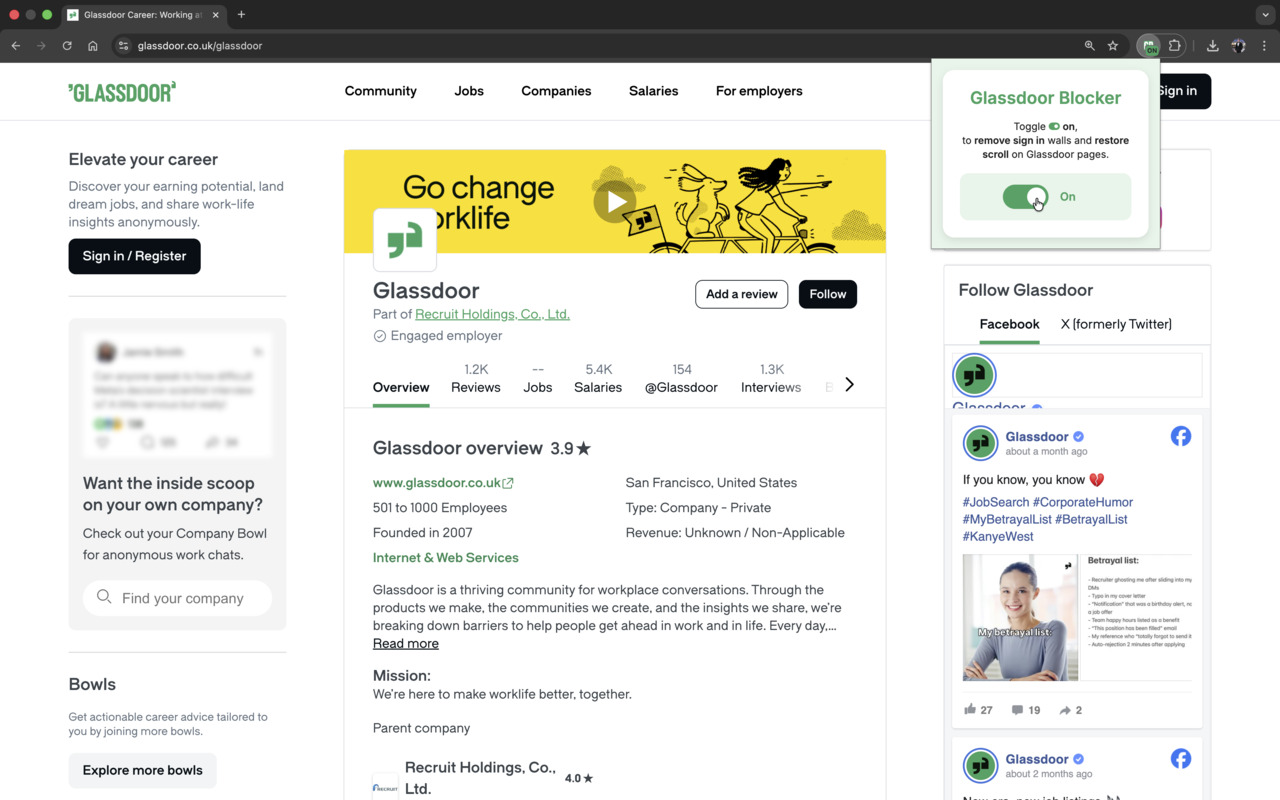This screenshot has height=800, width=1280.
Task: Close the Glassdoor Career tab
Action: [216, 15]
